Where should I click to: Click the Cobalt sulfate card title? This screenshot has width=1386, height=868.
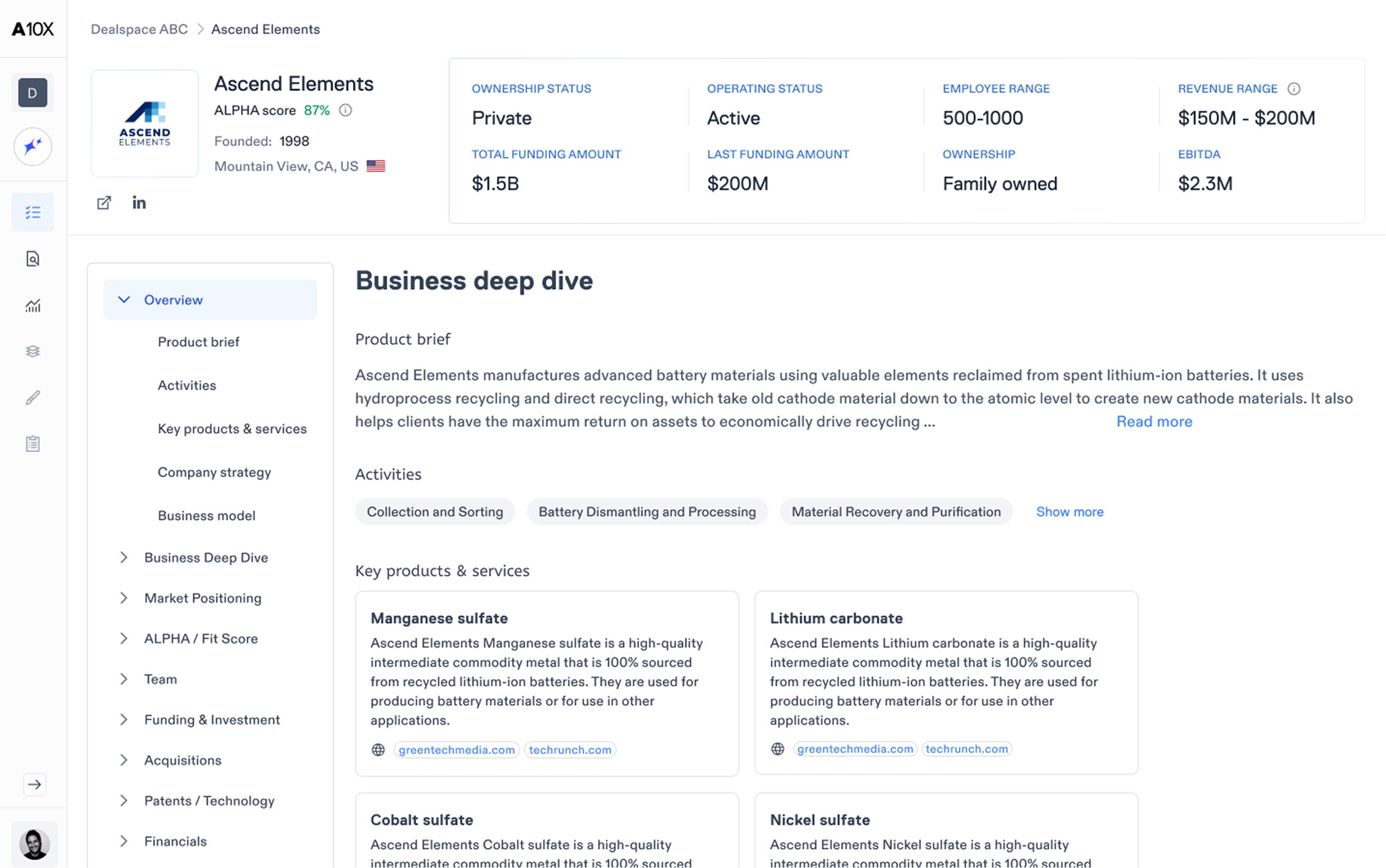click(x=422, y=820)
